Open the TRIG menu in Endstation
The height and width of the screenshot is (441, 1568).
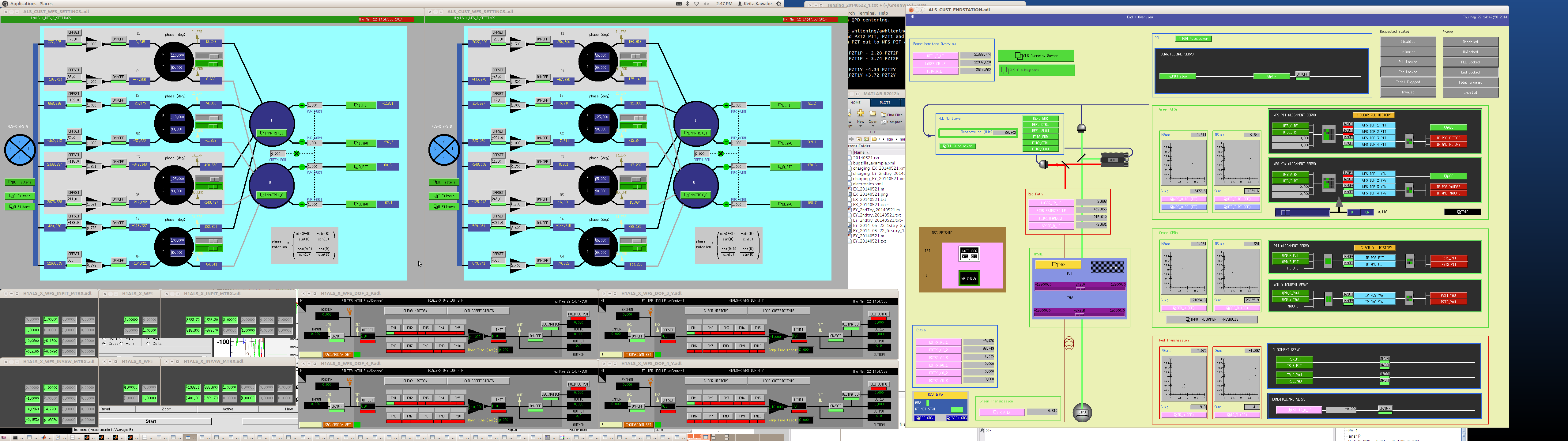(x=1463, y=212)
